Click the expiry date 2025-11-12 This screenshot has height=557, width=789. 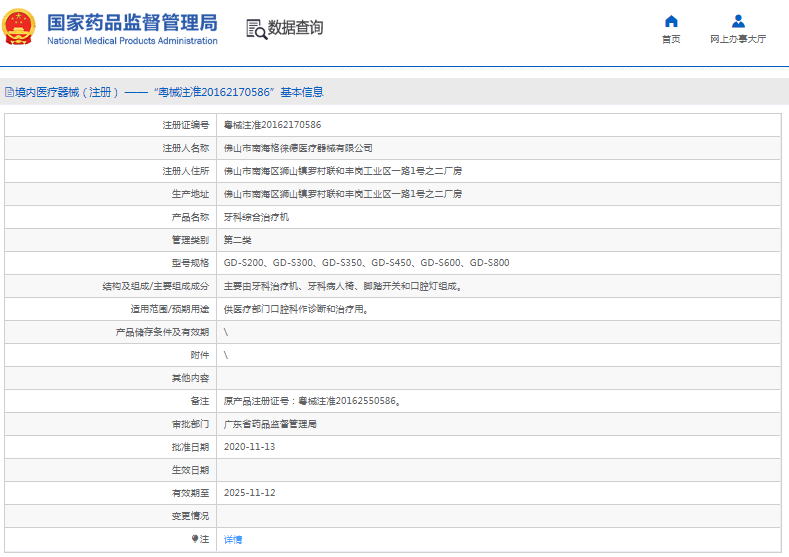click(x=249, y=493)
